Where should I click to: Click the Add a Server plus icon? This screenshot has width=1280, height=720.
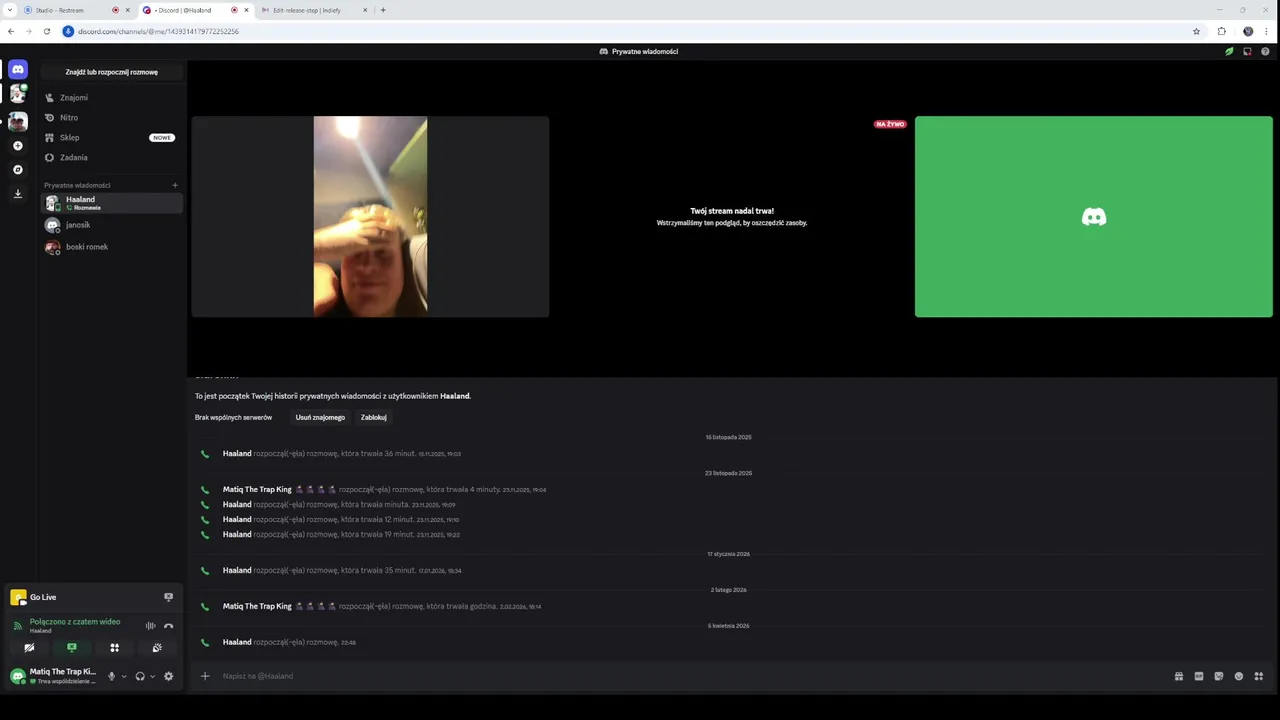pos(17,146)
